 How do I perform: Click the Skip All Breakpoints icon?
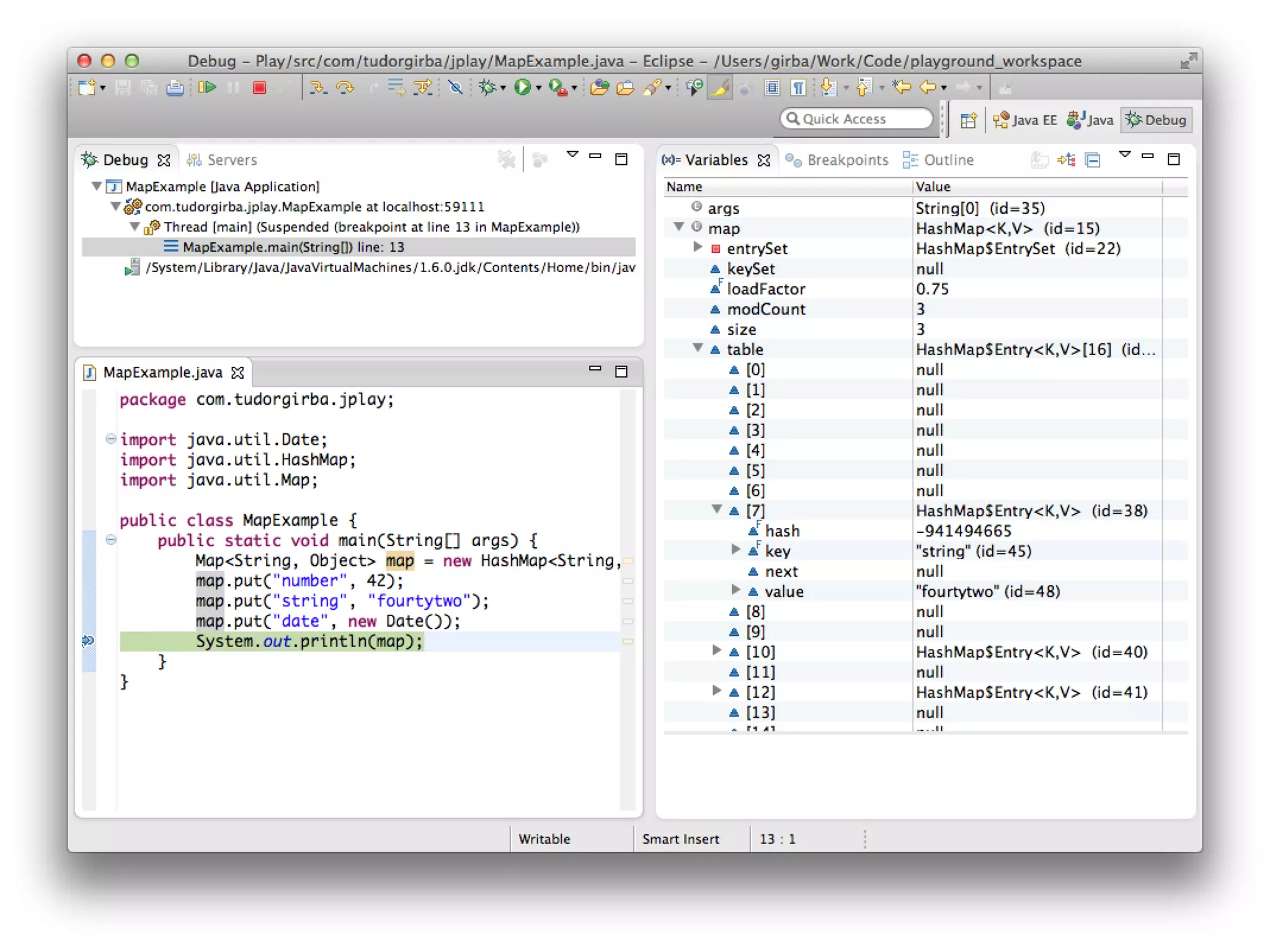[456, 87]
